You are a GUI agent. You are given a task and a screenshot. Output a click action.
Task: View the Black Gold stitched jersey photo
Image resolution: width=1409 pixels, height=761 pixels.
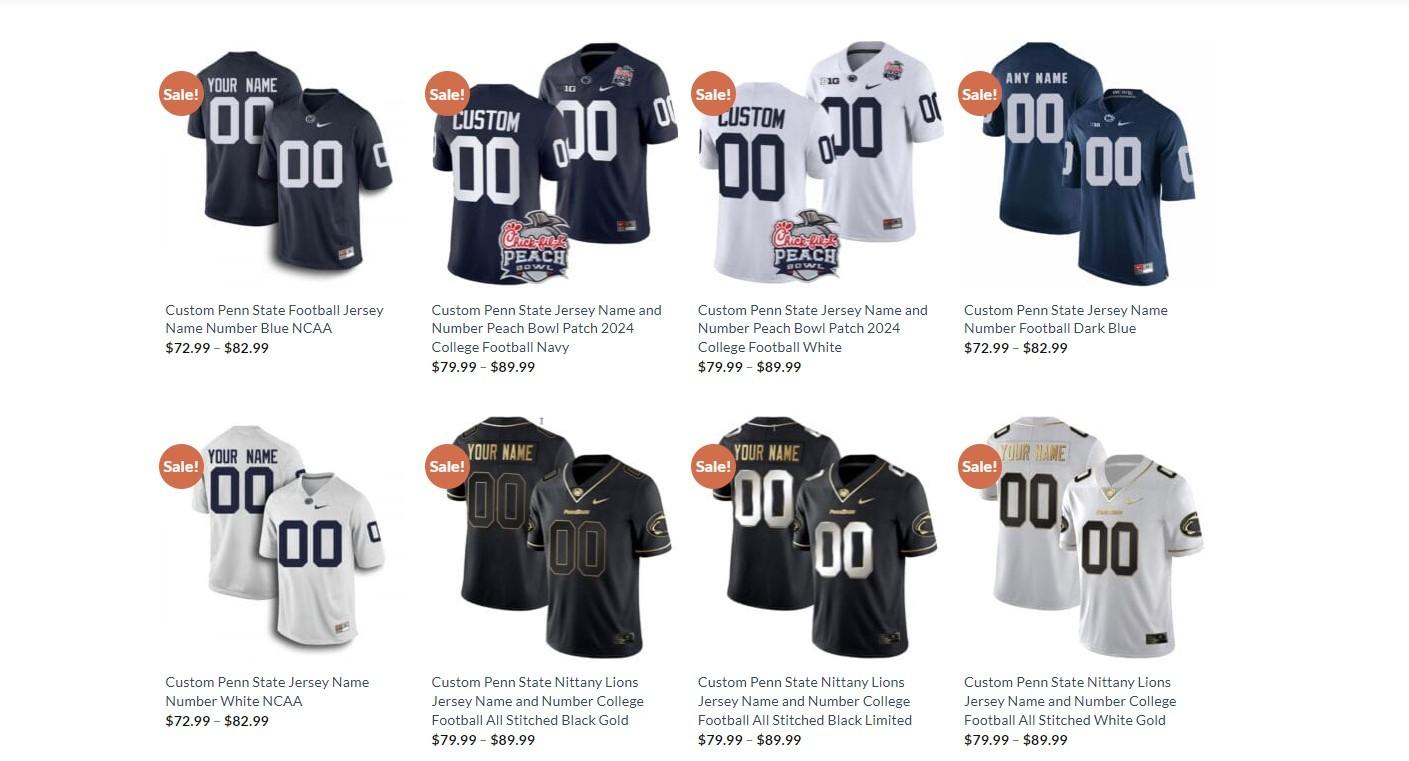[x=555, y=536]
